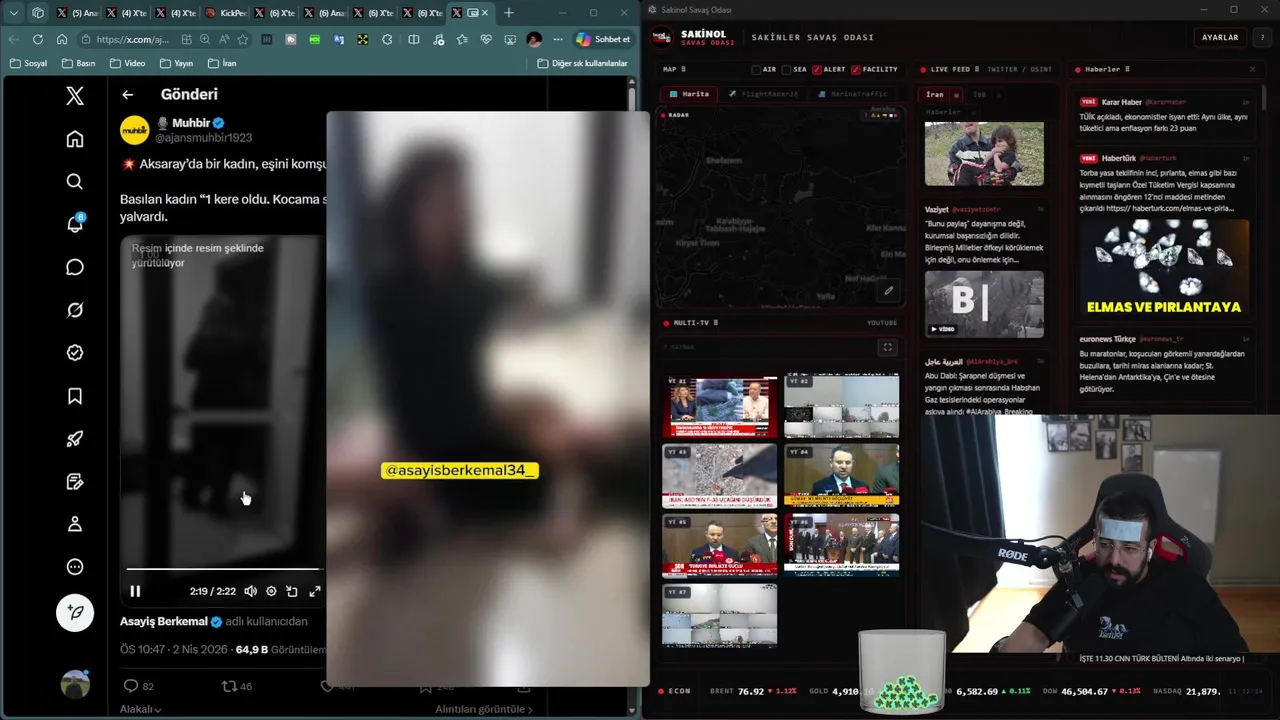Toggle SEA checkbox in MAP panel
Viewport: 1280px width, 720px height.
[786, 70]
